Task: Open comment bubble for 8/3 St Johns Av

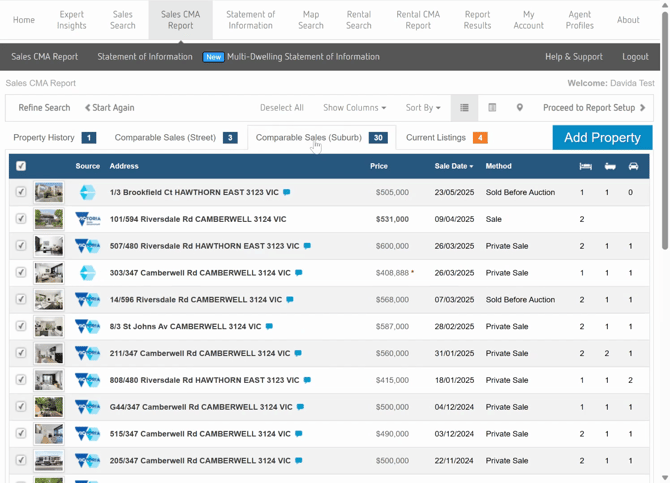Action: point(269,326)
